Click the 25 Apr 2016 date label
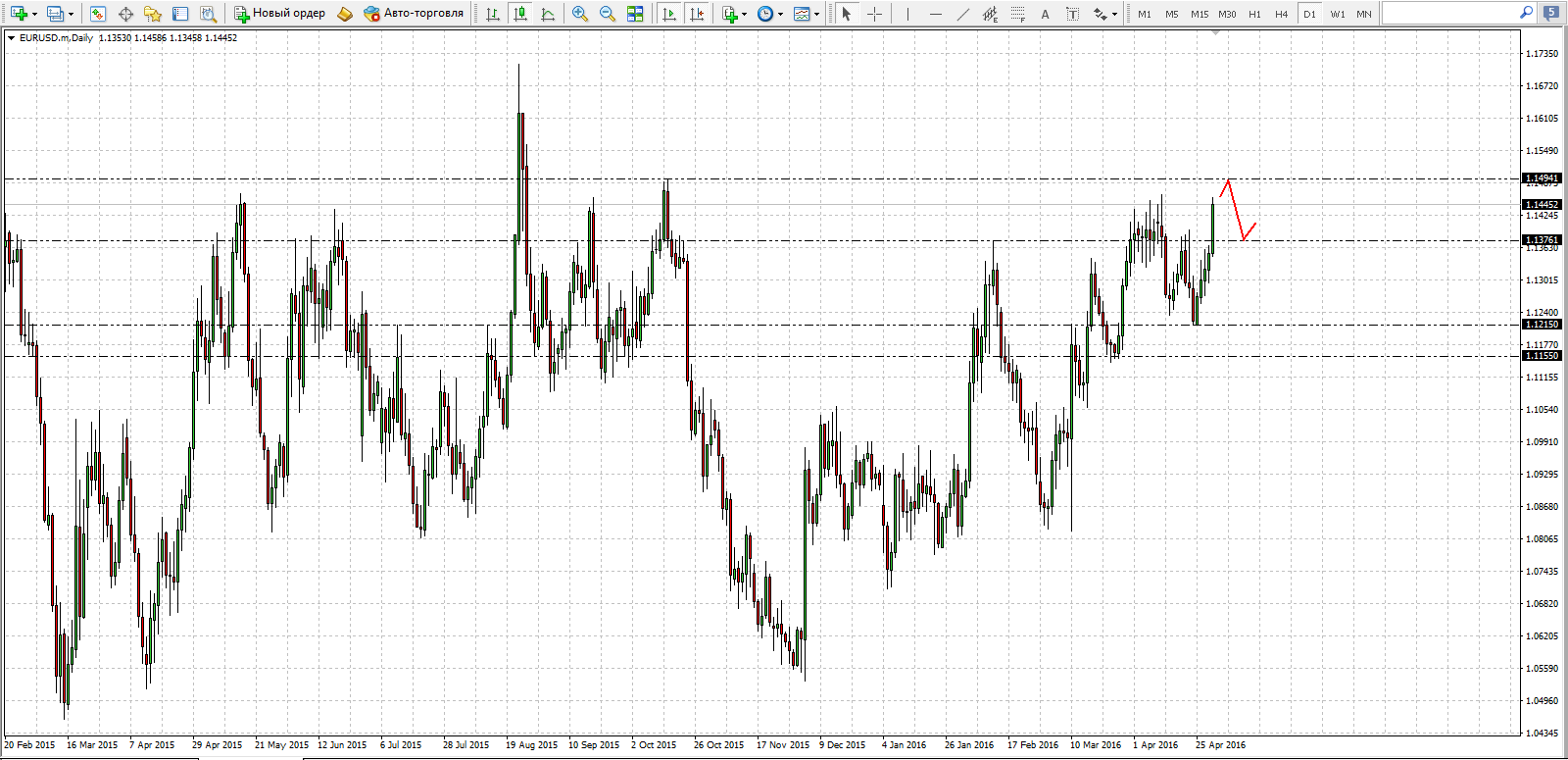The width and height of the screenshot is (1568, 760). [x=1220, y=745]
